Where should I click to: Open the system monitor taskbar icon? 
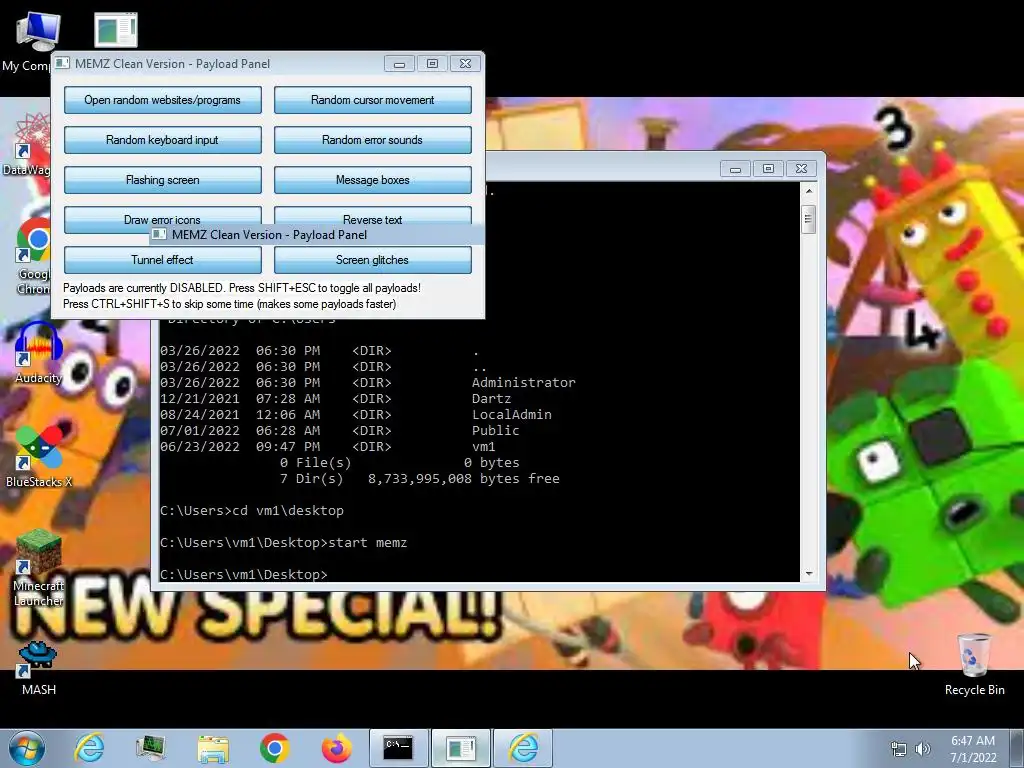click(x=150, y=748)
